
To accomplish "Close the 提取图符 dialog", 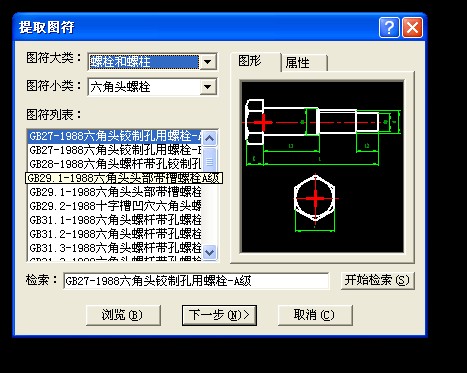I will pyautogui.click(x=412, y=28).
